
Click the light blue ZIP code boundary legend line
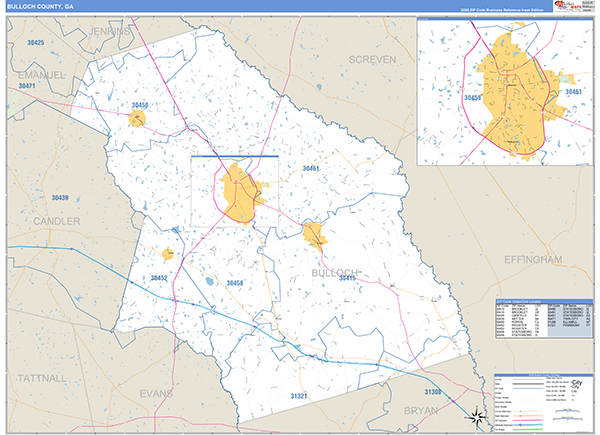[528, 388]
